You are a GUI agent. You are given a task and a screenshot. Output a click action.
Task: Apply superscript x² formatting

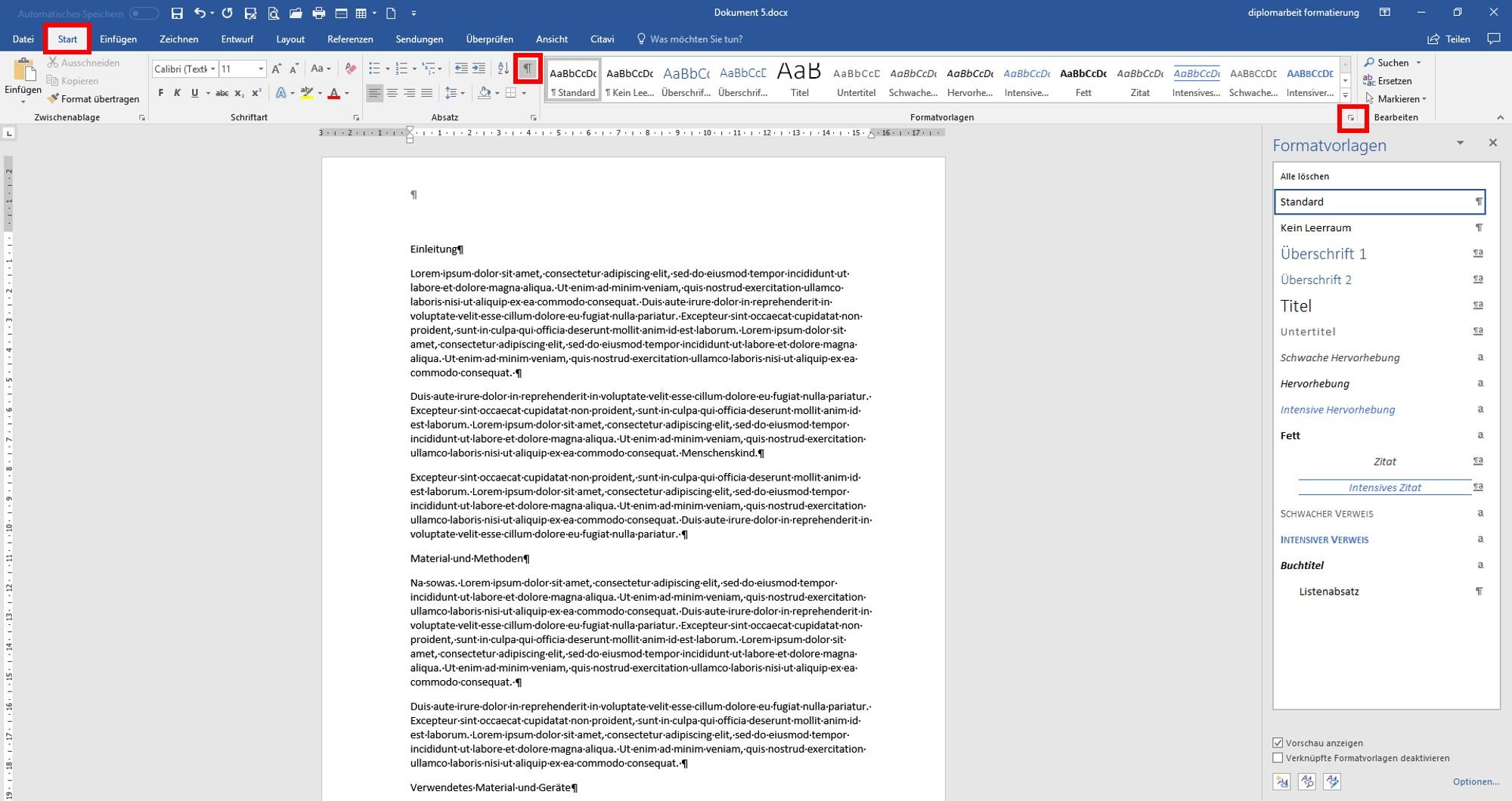256,93
